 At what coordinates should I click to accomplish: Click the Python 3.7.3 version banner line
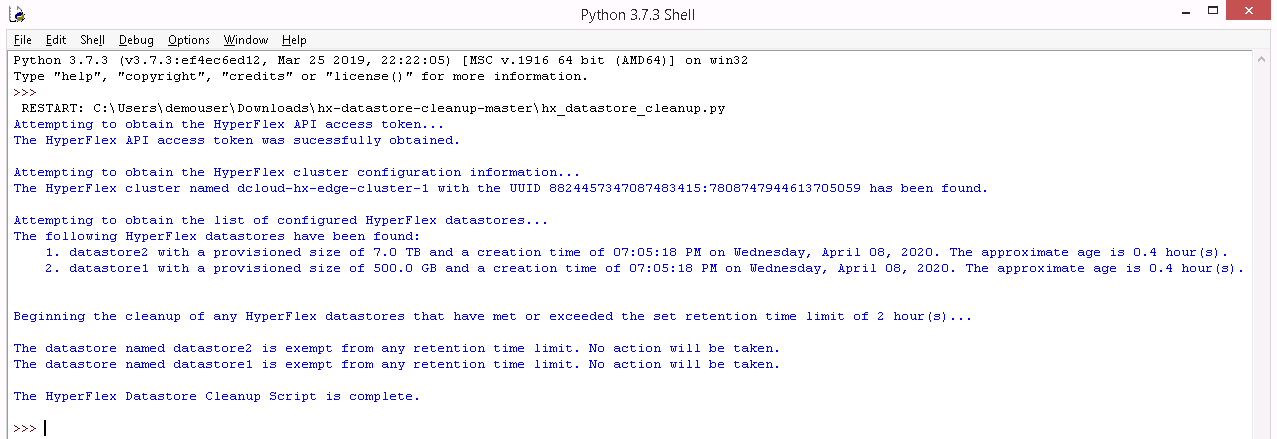(x=381, y=60)
